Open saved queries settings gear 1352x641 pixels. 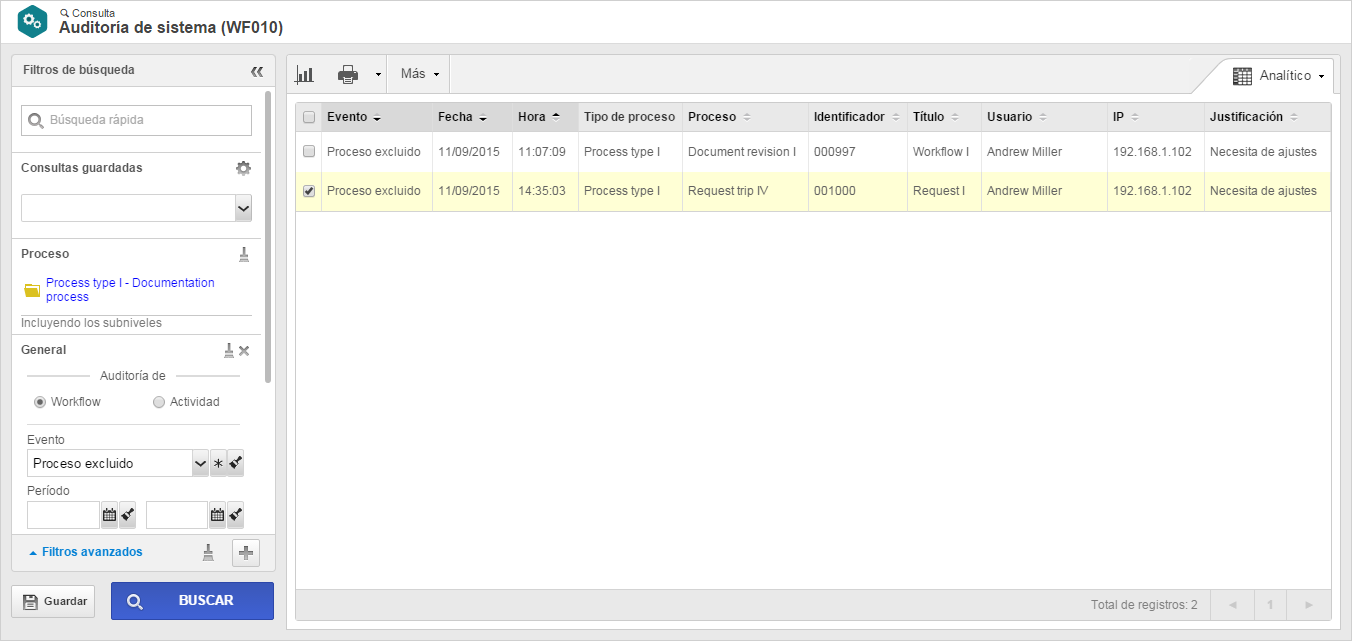coord(243,168)
